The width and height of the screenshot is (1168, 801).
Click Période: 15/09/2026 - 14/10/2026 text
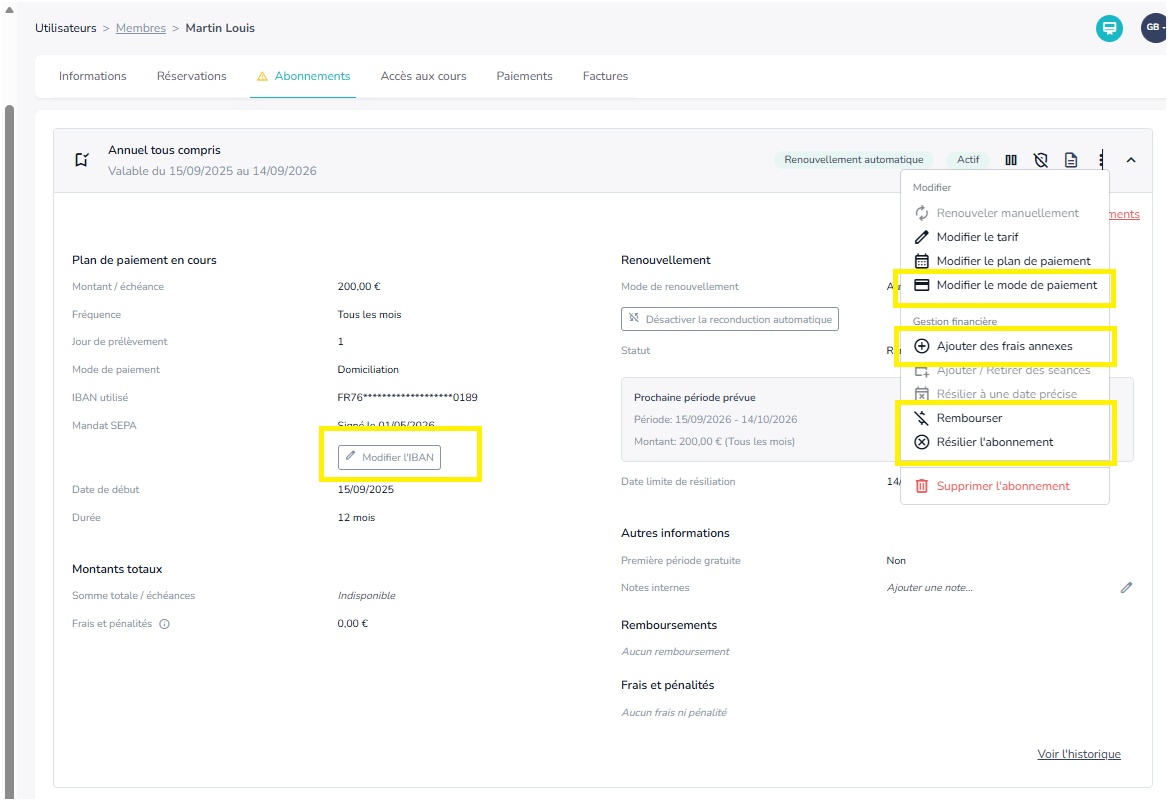point(715,420)
